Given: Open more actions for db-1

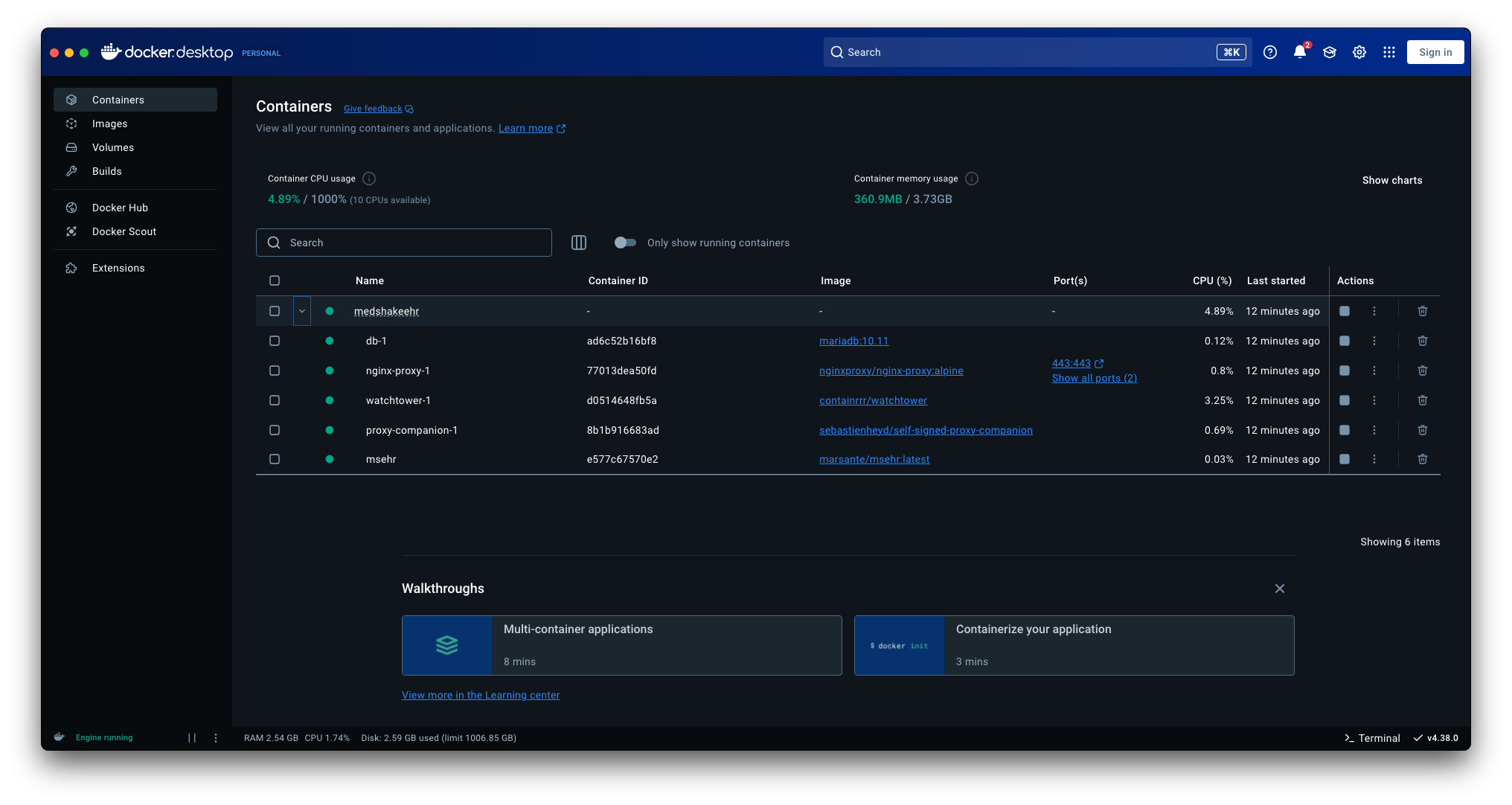Looking at the screenshot, I should [x=1374, y=341].
